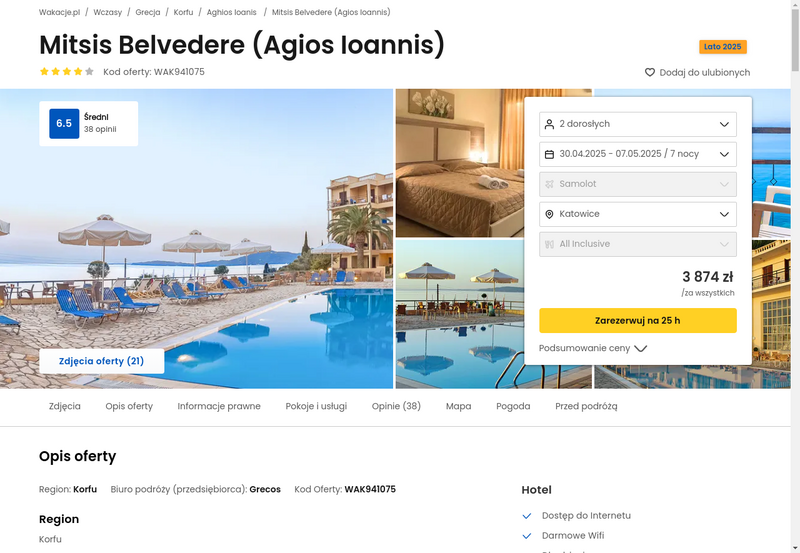The height and width of the screenshot is (553, 800).
Task: Open Zdjęcia oferty (21) gallery button
Action: pyautogui.click(x=102, y=361)
